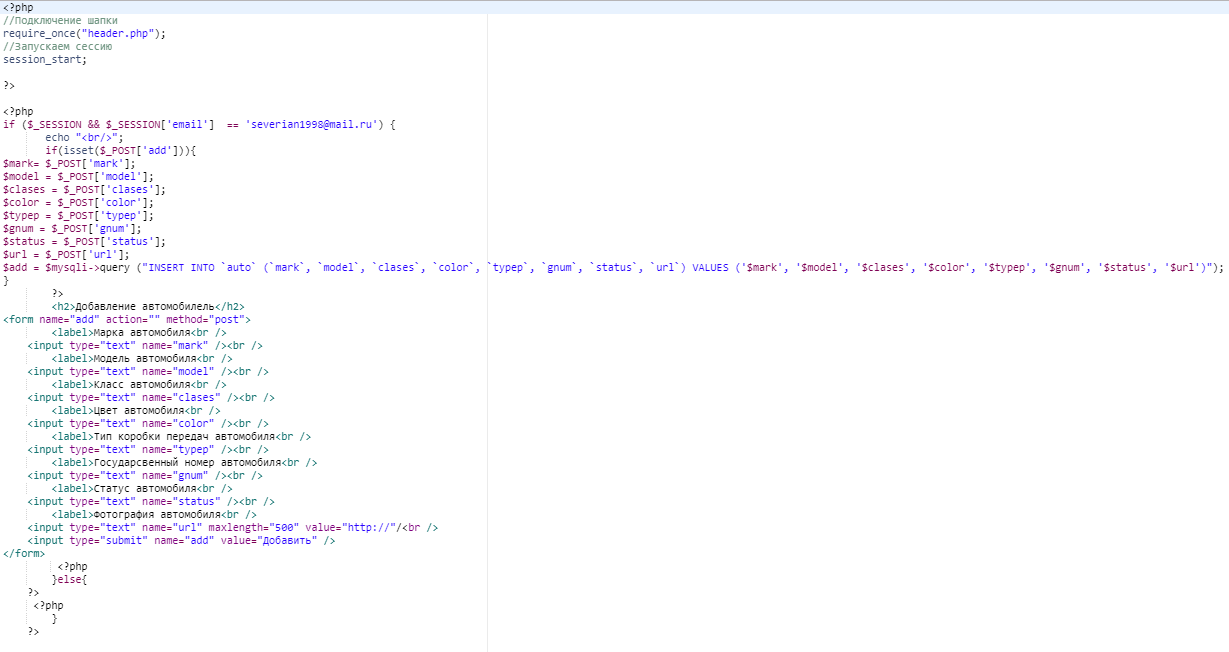The height and width of the screenshot is (652, 1229).
Task: Click the h2 heading 'Добавление автомобиль'
Action: click(x=148, y=306)
